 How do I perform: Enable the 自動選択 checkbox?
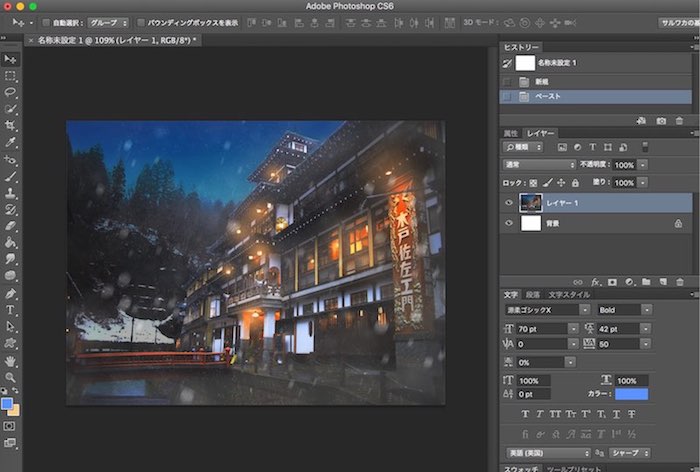click(x=47, y=22)
